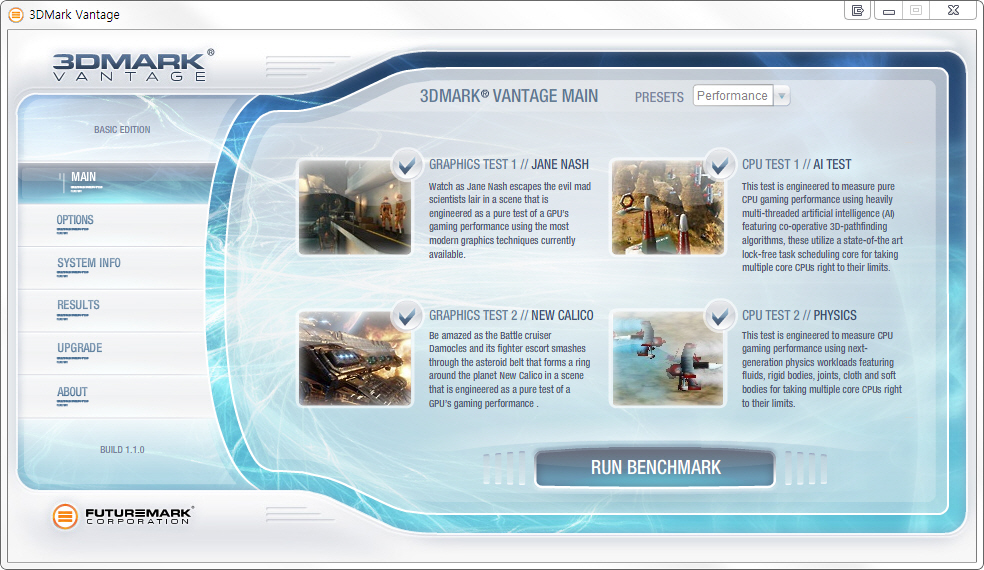Open the Presets dropdown arrow
The image size is (984, 570).
pyautogui.click(x=781, y=96)
